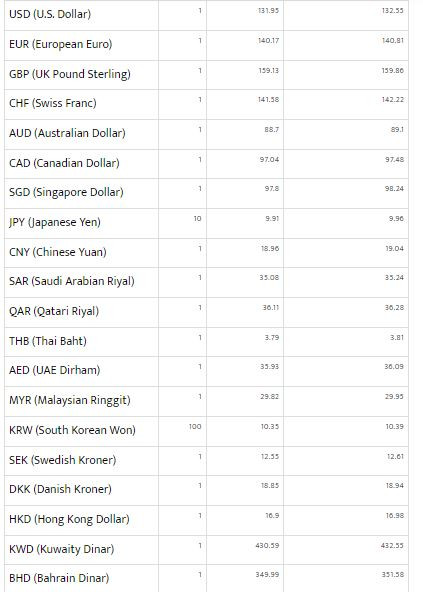Viewport: 423px width, 592px height.
Task: Click the CNY (Chinese Yuan) entry
Action: 58,252
